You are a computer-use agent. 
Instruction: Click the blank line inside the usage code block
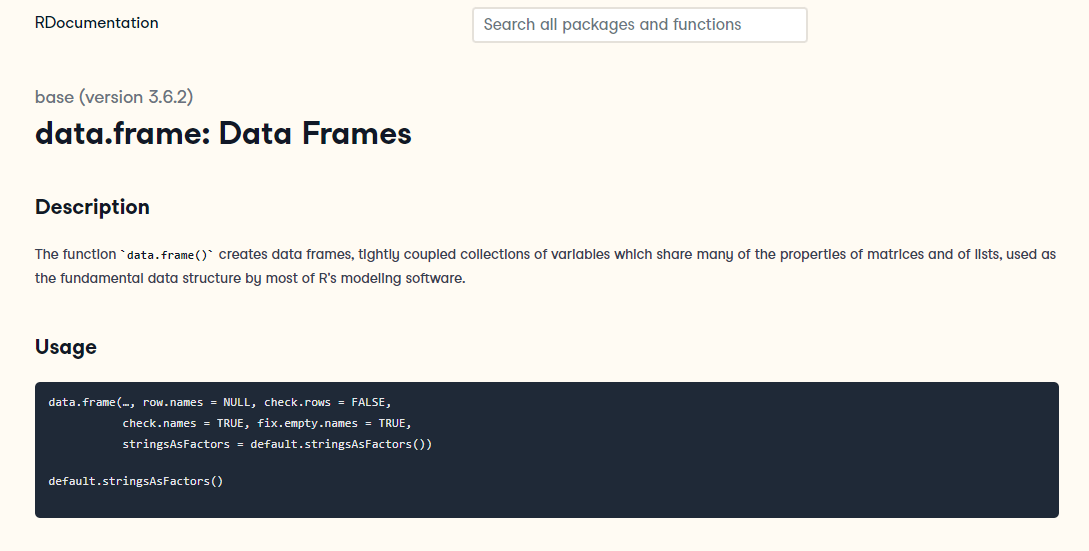coord(300,462)
